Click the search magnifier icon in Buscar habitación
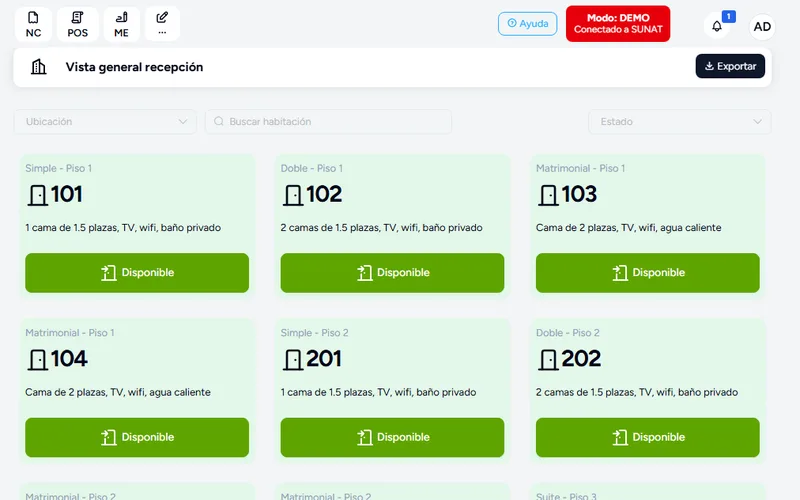Image resolution: width=800 pixels, height=500 pixels. [x=219, y=121]
